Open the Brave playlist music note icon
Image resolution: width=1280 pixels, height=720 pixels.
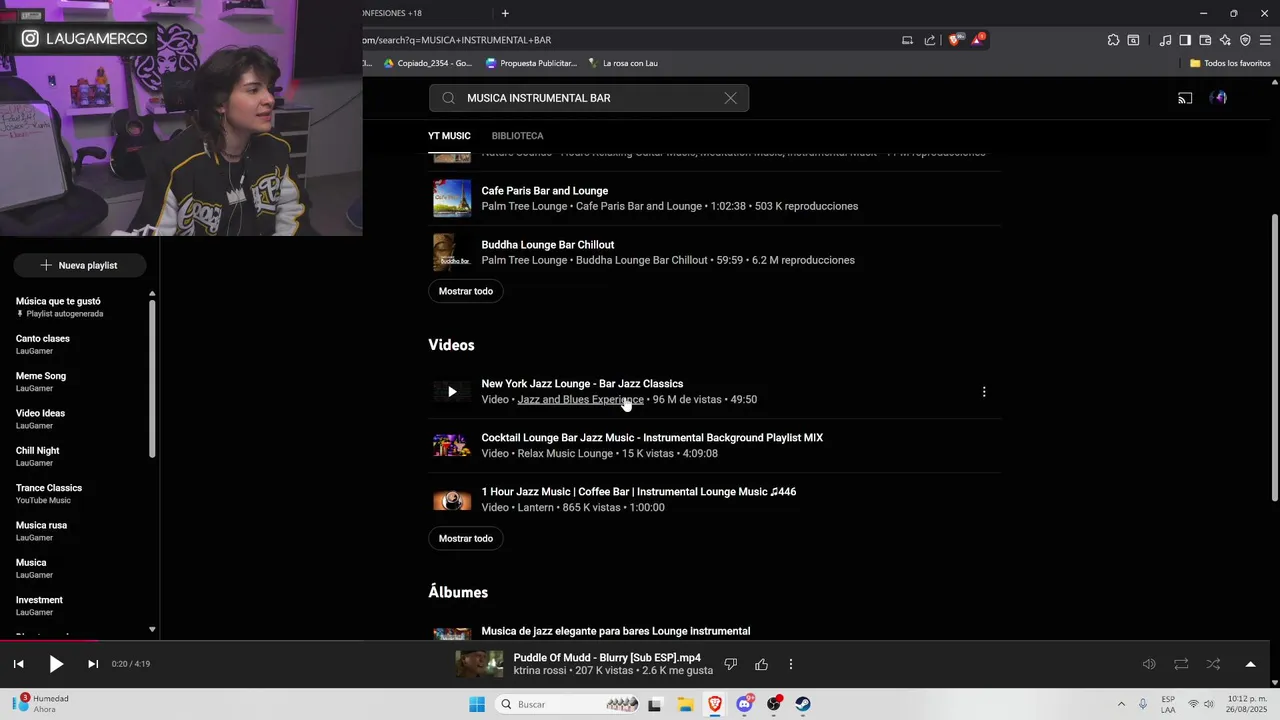pos(1165,40)
